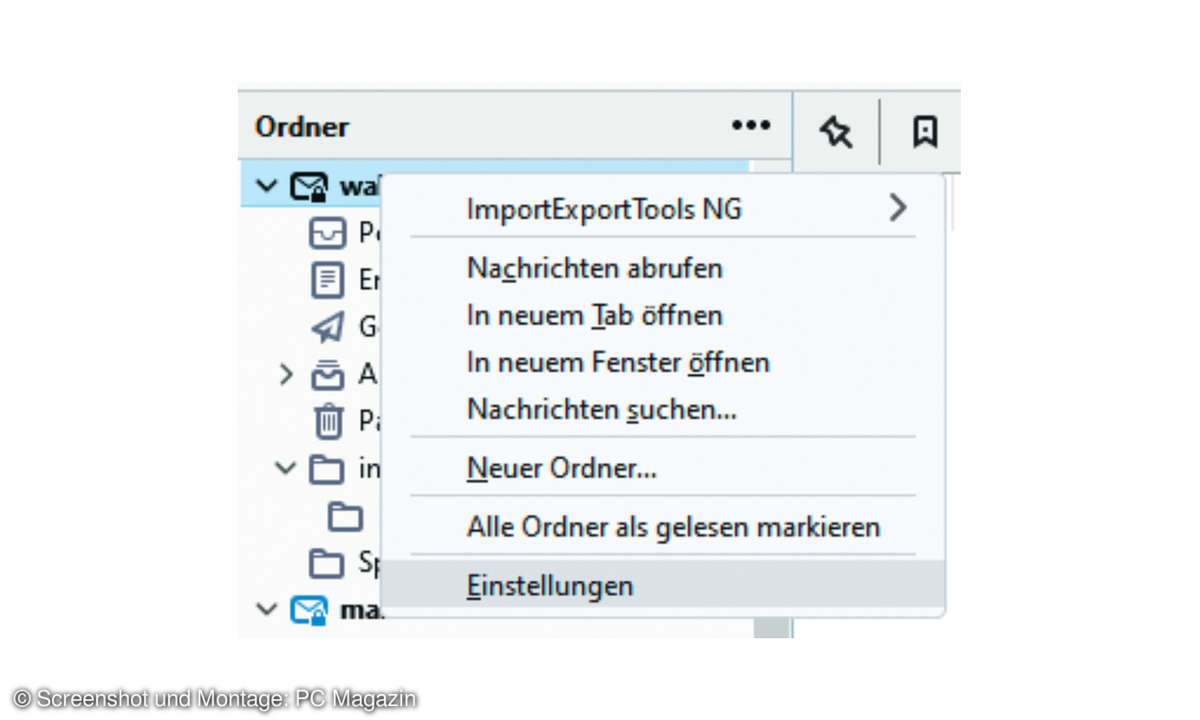Click the first mail account envelope icon

tap(308, 187)
